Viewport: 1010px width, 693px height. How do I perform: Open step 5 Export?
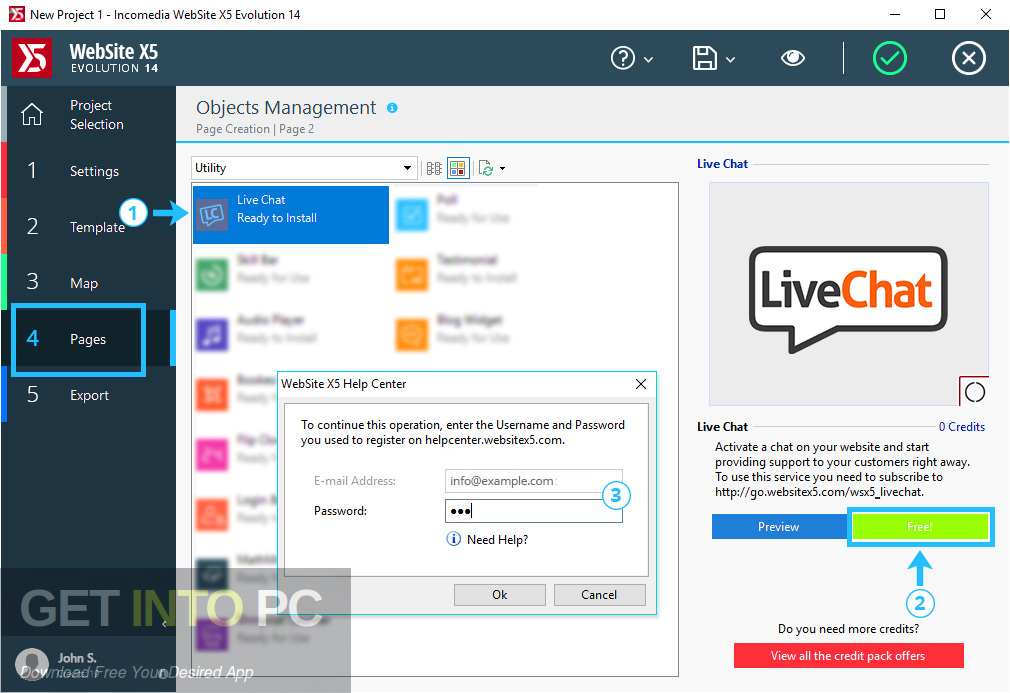pyautogui.click(x=89, y=395)
